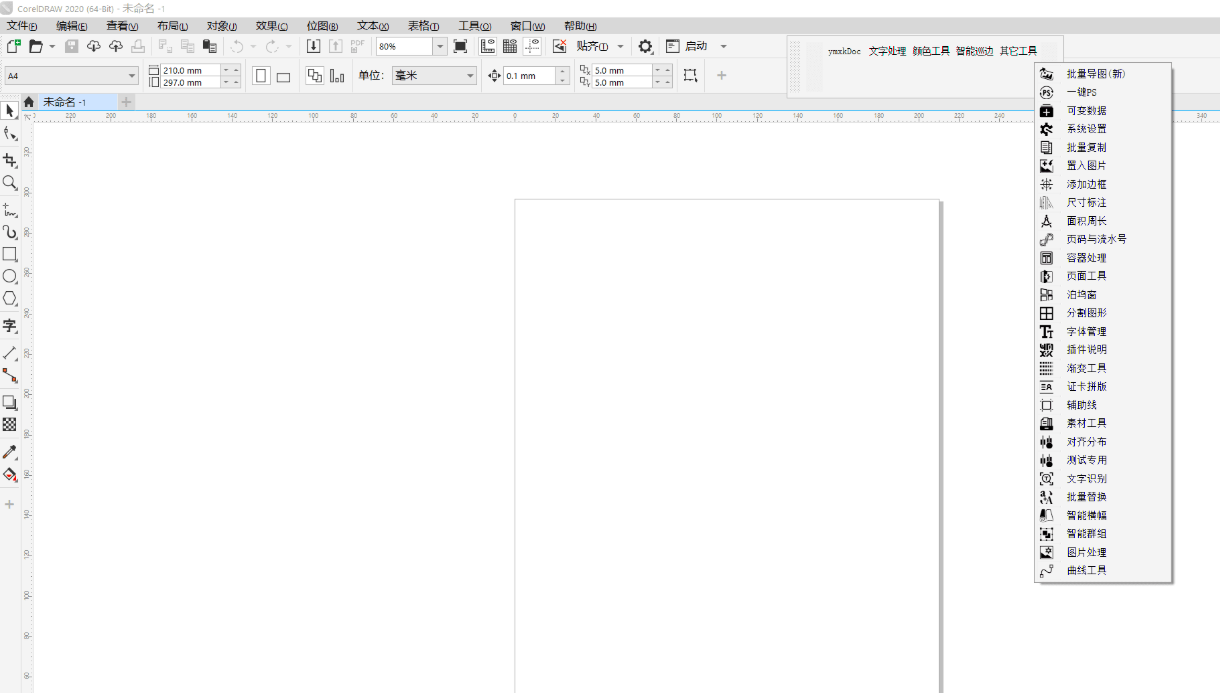Select the Rectangle tool
The width and height of the screenshot is (1220, 693).
tap(10, 254)
